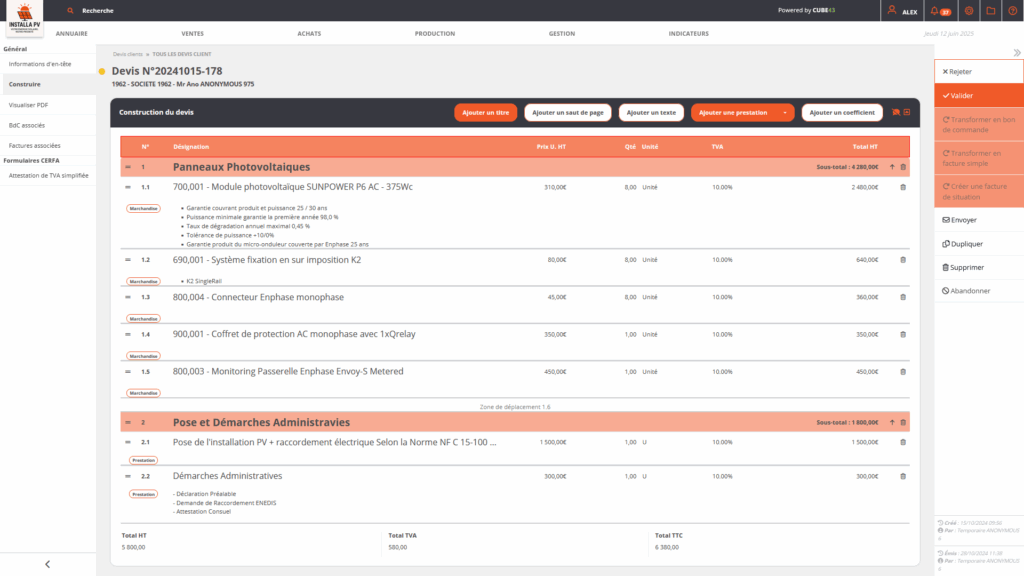Open the PRODUCTION menu
The height and width of the screenshot is (576, 1024).
click(x=435, y=33)
